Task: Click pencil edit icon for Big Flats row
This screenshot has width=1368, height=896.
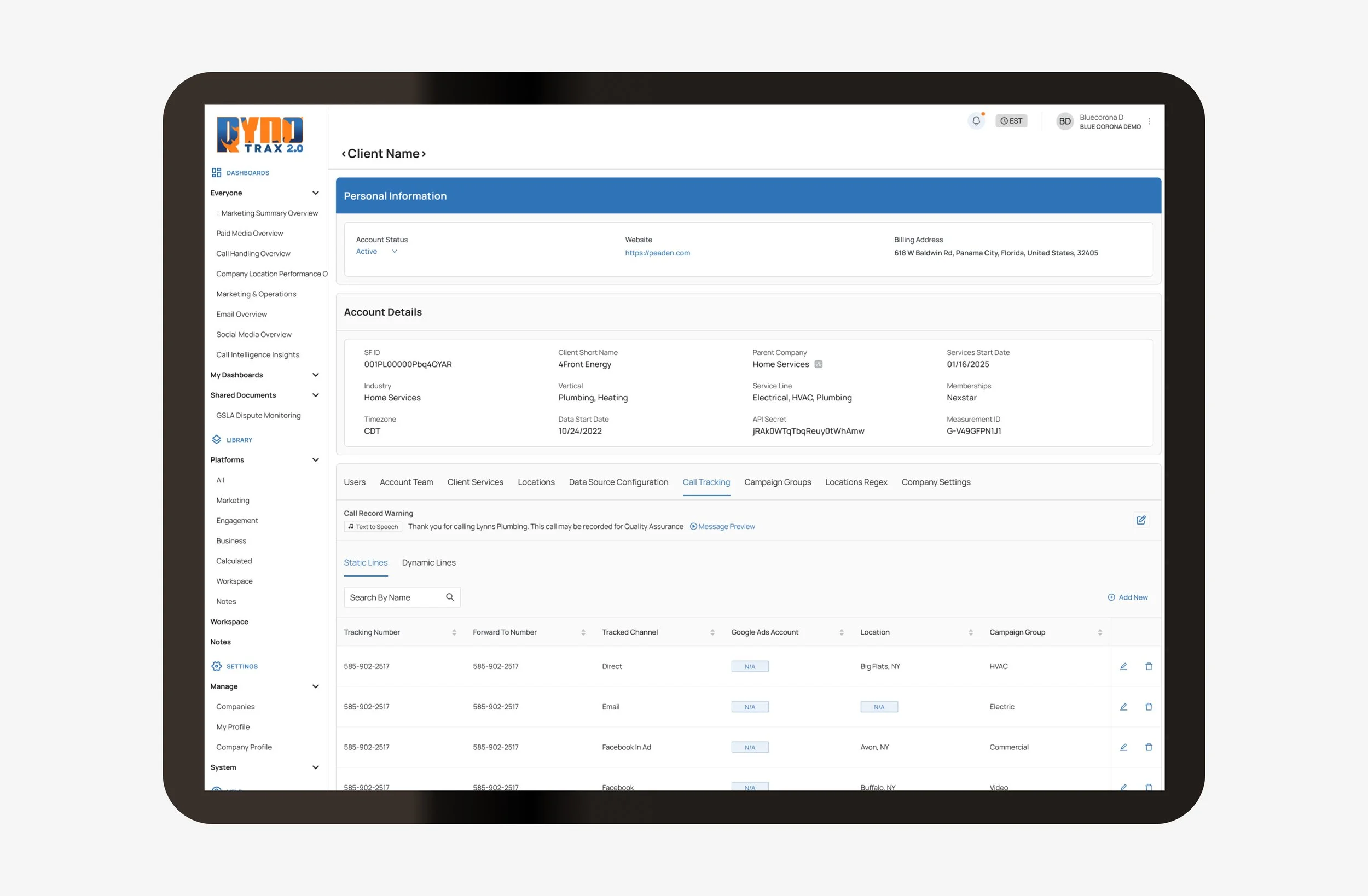Action: [x=1123, y=666]
